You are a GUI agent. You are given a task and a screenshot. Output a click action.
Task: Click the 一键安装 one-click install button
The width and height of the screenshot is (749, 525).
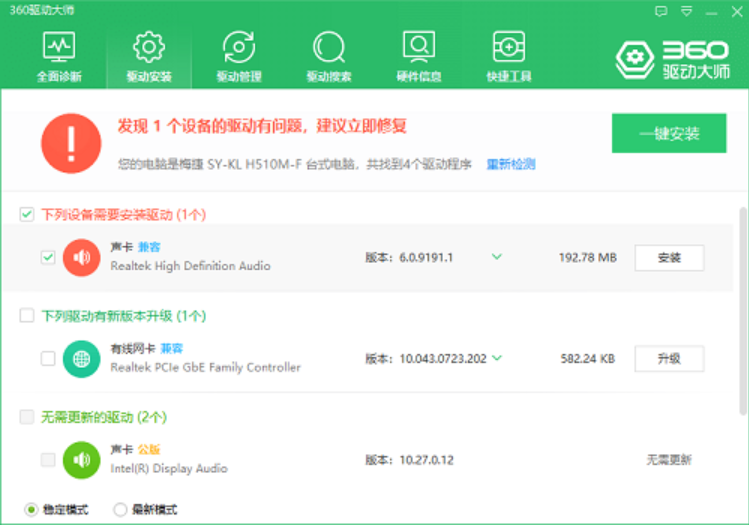point(669,134)
